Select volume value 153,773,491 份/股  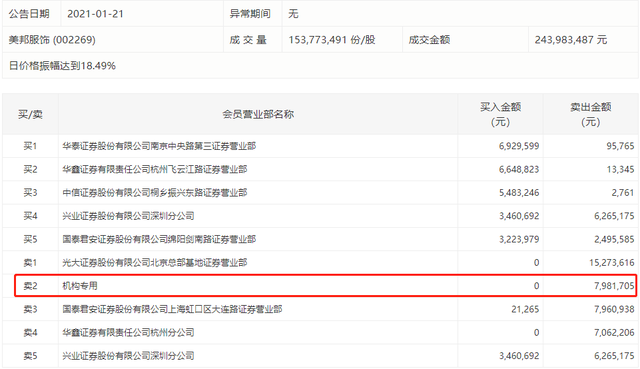332,40
